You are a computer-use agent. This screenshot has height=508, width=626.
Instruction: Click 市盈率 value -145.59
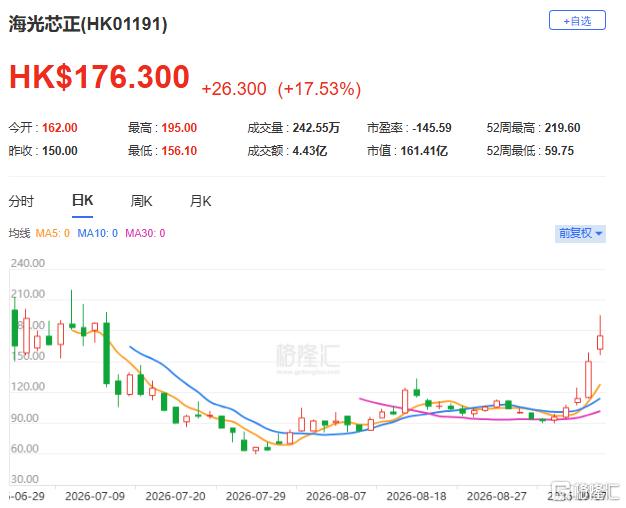tap(432, 128)
